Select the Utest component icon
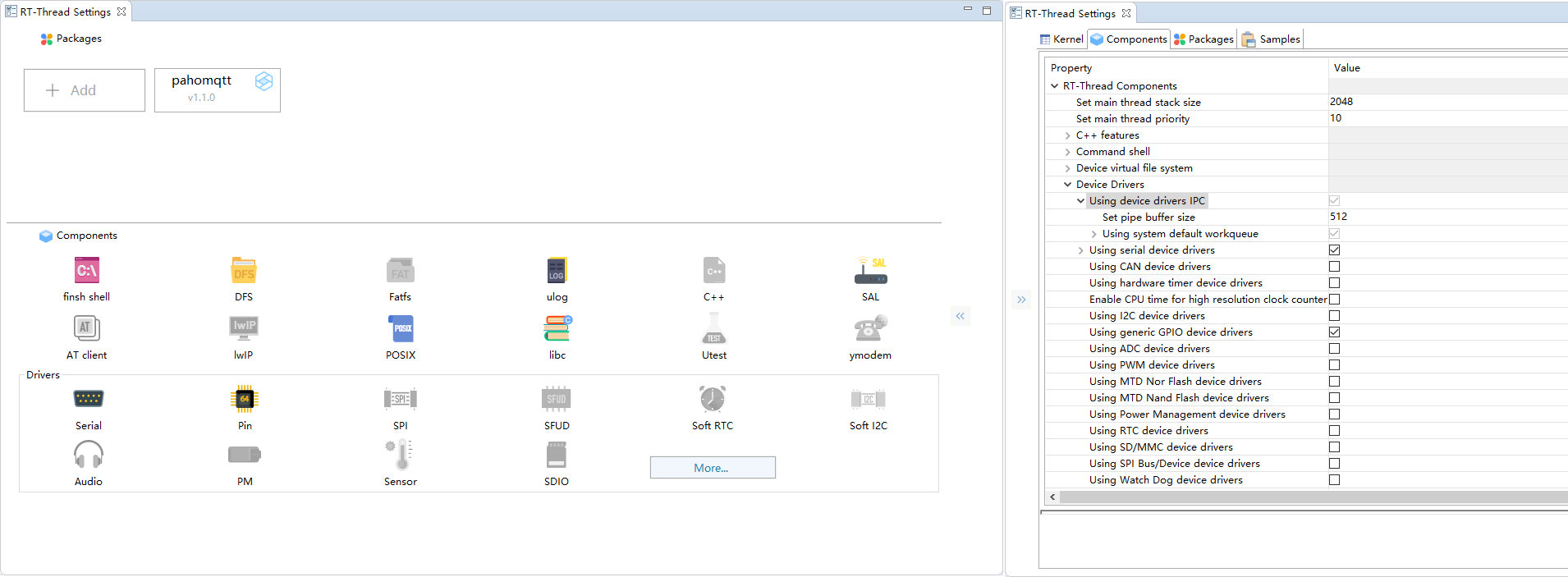This screenshot has width=1568, height=577. point(713,328)
